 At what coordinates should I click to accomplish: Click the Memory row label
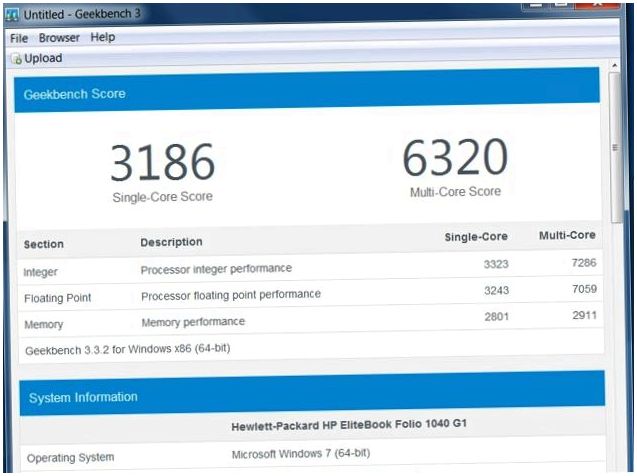tap(44, 325)
